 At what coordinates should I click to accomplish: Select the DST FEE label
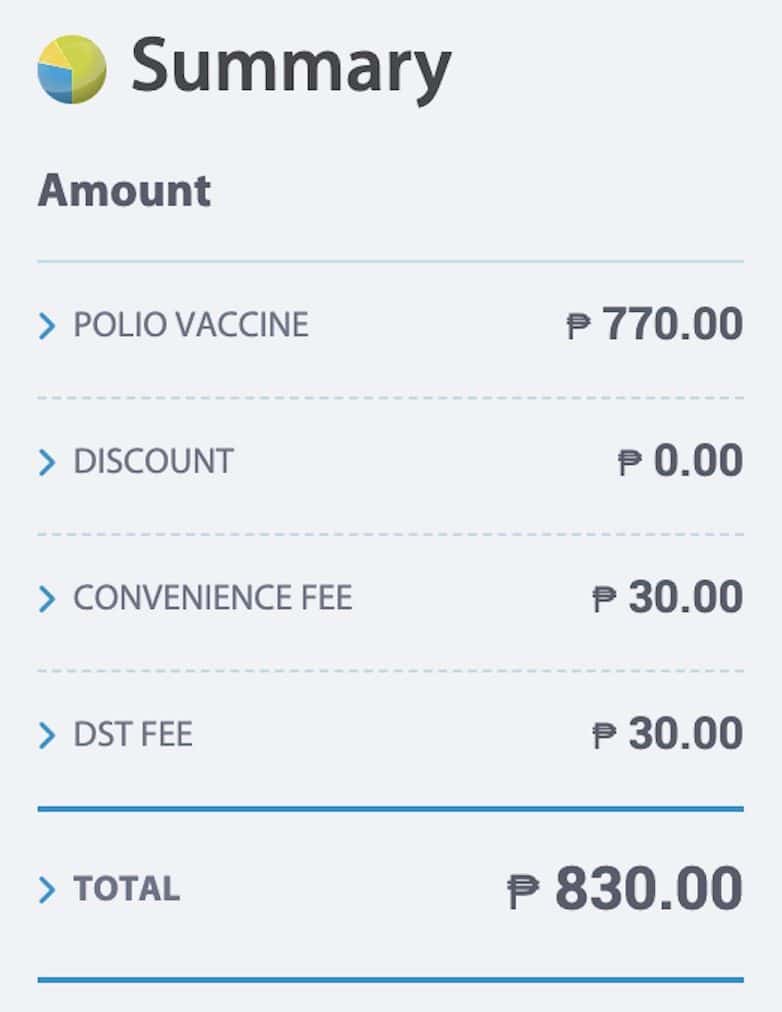pyautogui.click(x=133, y=735)
